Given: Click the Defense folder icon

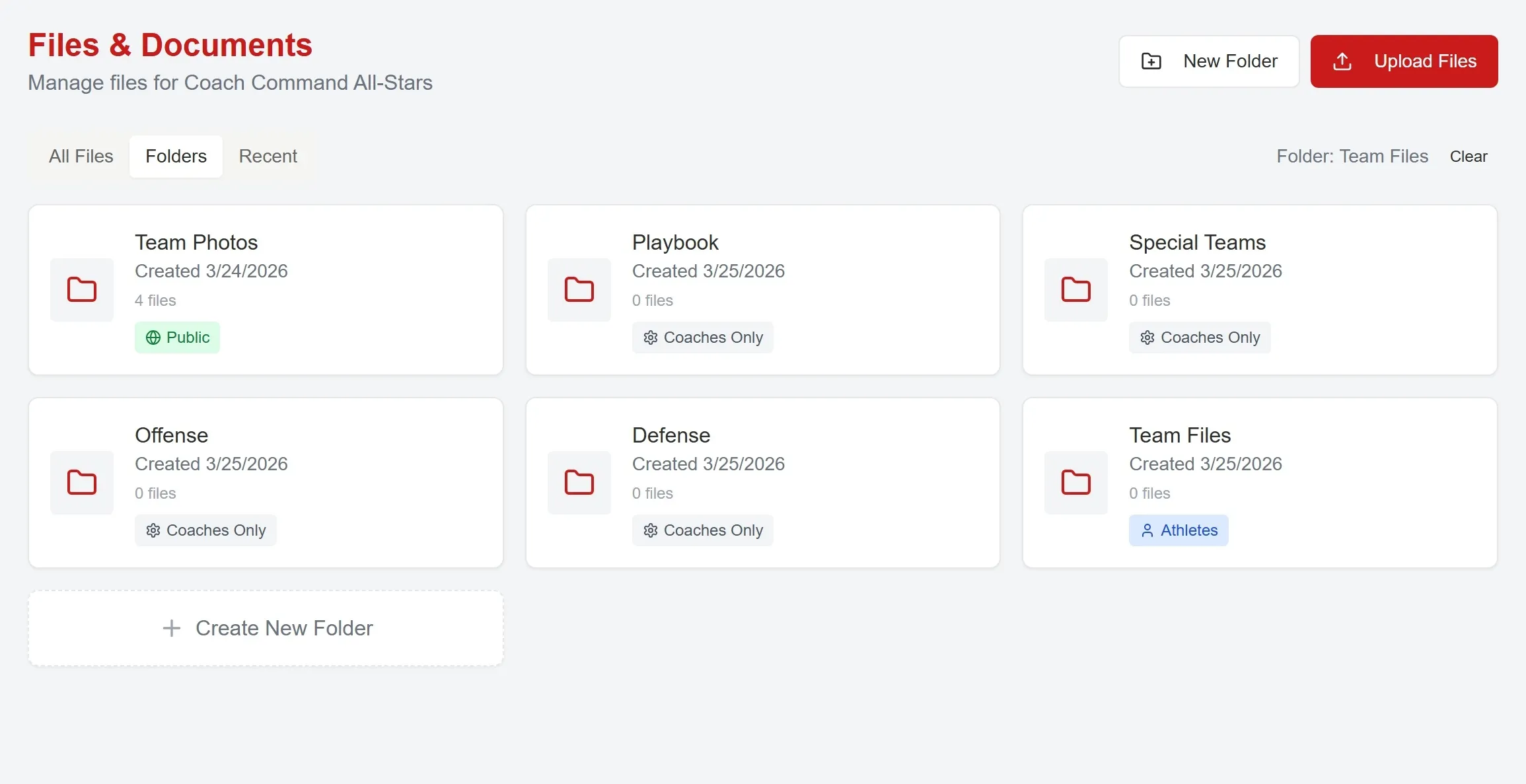Looking at the screenshot, I should point(579,482).
